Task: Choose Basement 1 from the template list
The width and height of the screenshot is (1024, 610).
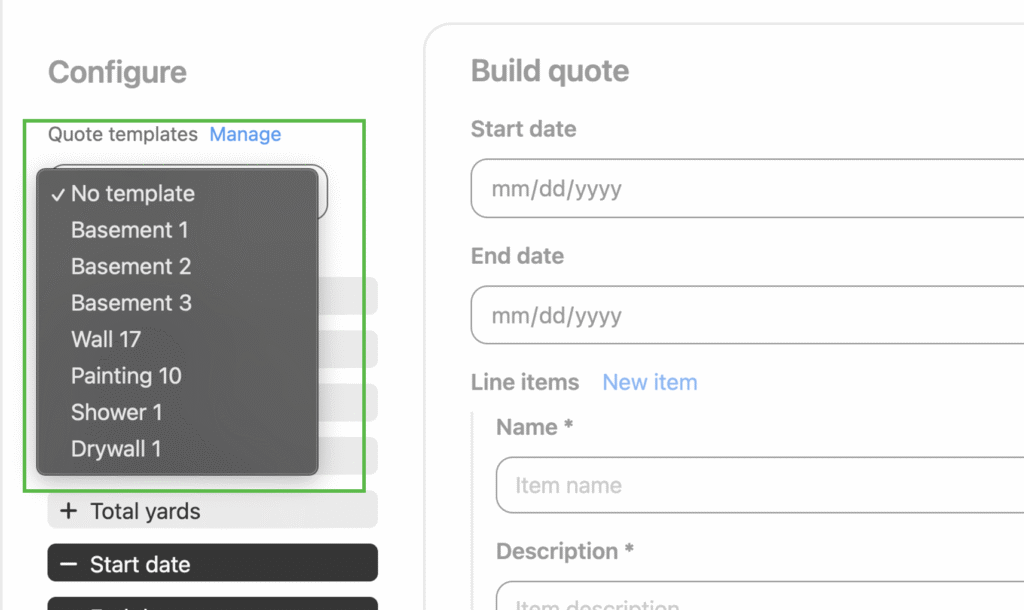Action: 129,230
